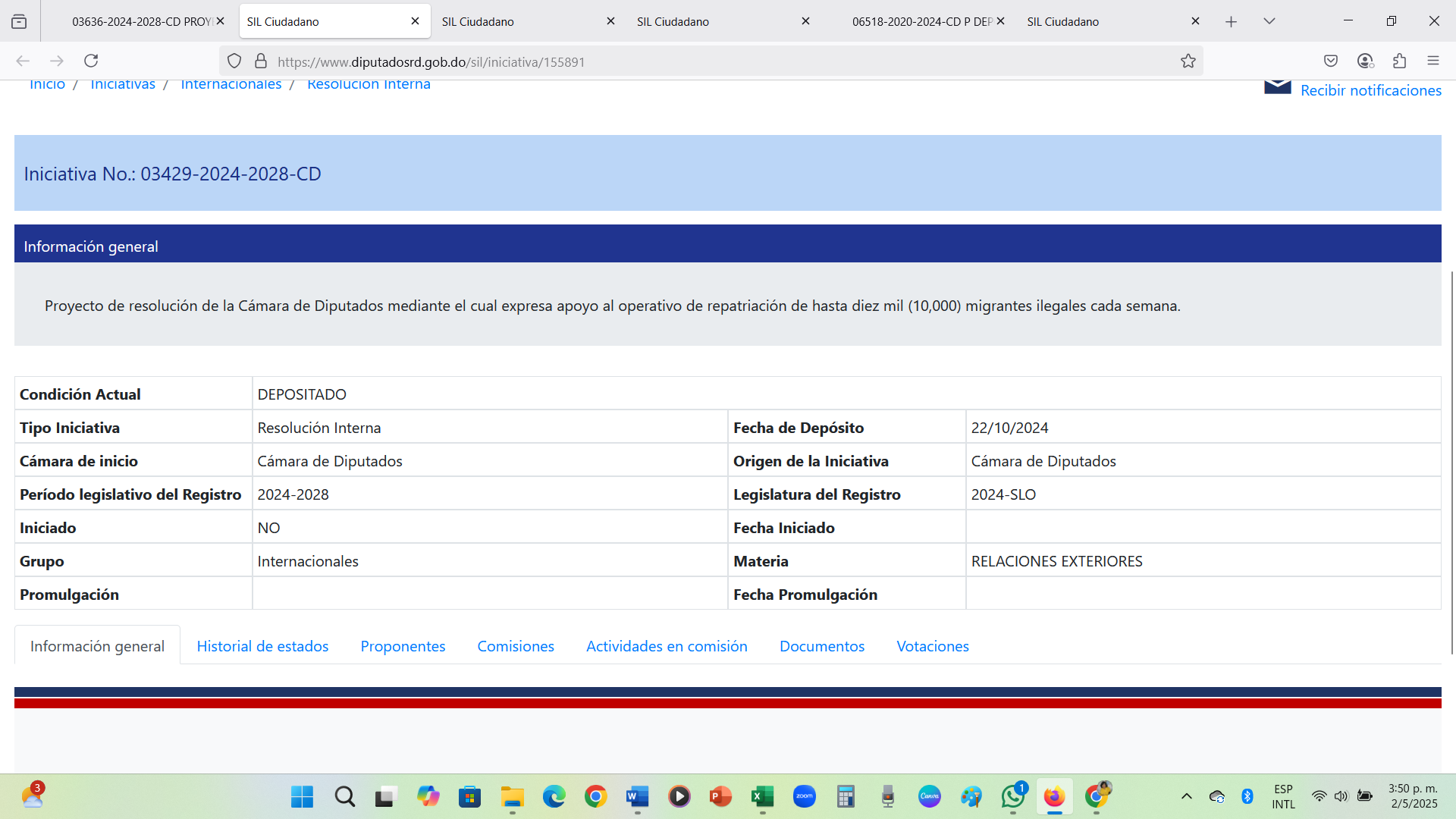This screenshot has width=1456, height=819.
Task: Open WhatsApp from the taskbar
Action: coord(1013,796)
